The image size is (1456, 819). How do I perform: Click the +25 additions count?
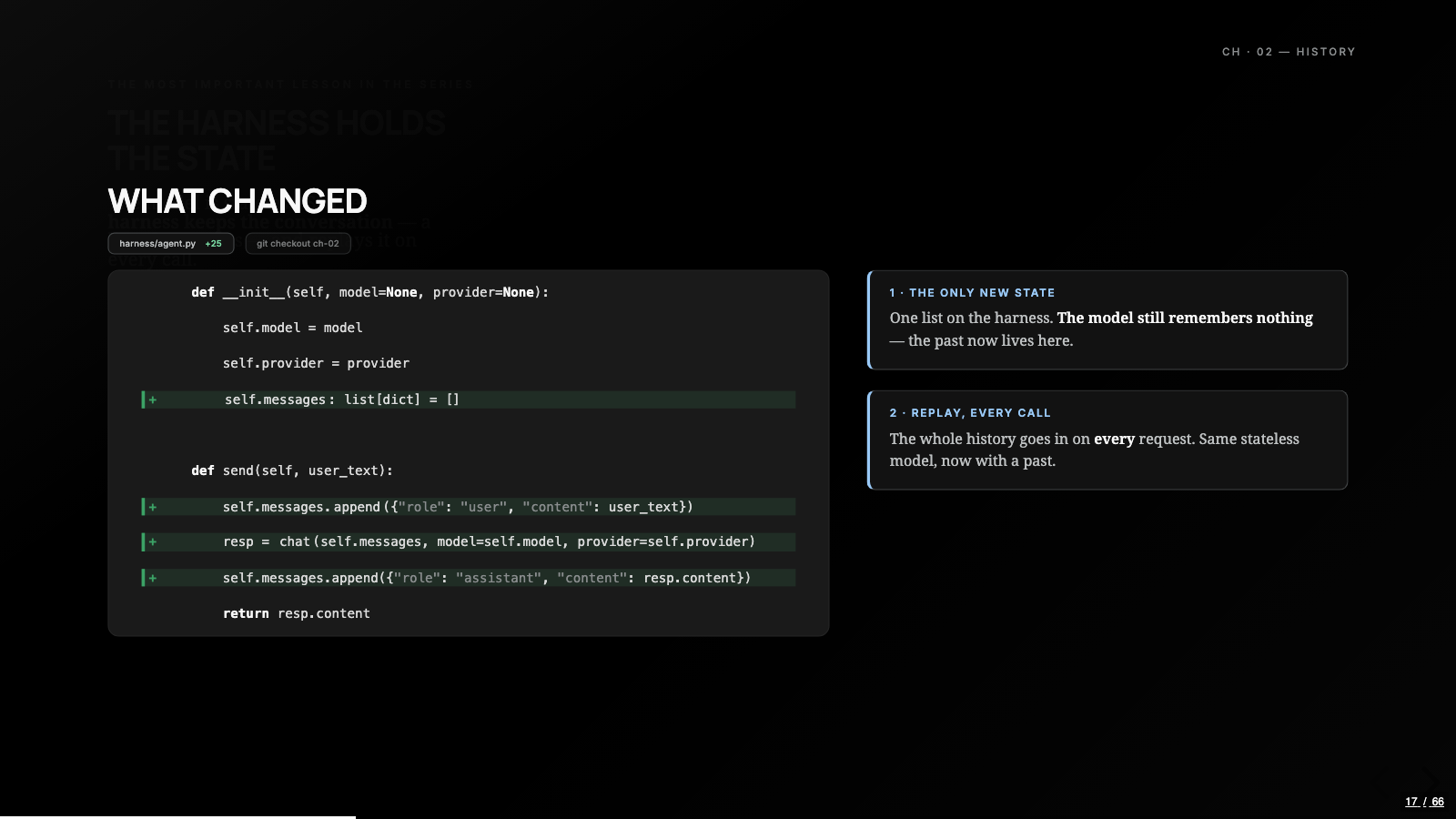point(213,244)
